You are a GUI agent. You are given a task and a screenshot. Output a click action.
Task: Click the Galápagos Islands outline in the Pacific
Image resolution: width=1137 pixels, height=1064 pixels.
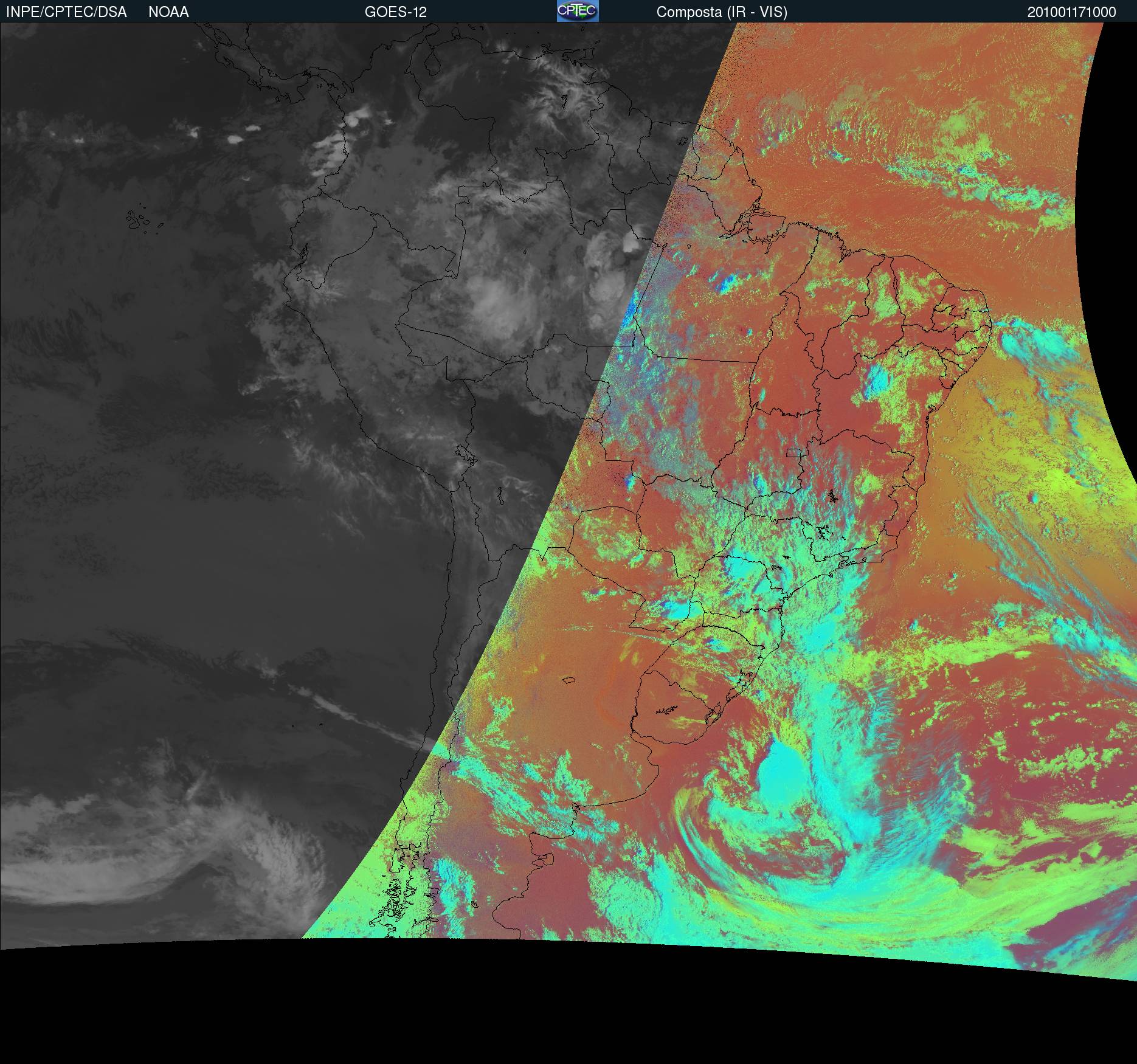139,220
